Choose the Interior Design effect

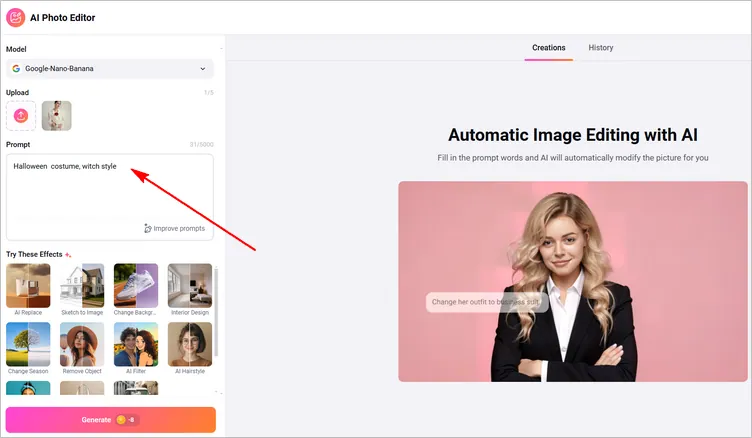pyautogui.click(x=189, y=286)
